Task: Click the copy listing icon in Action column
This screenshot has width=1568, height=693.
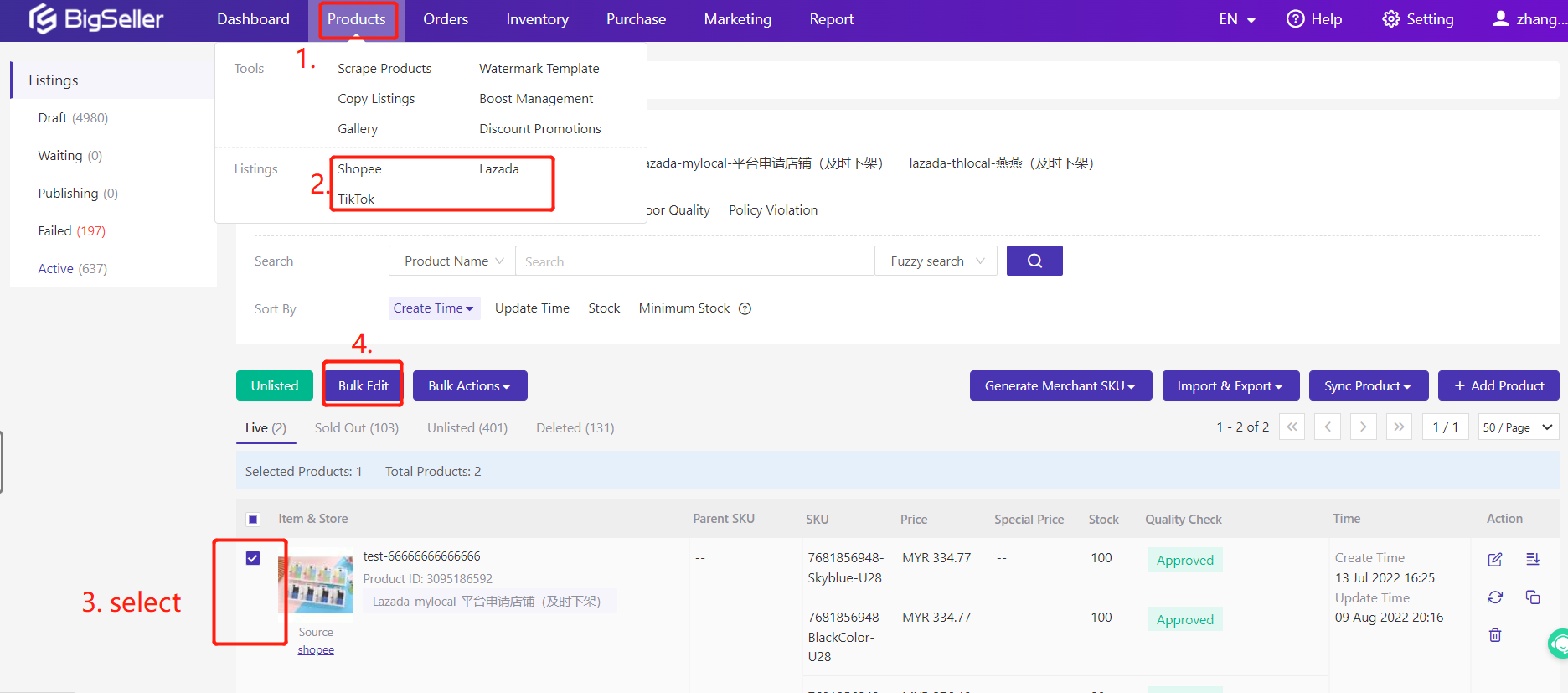Action: coord(1533,597)
